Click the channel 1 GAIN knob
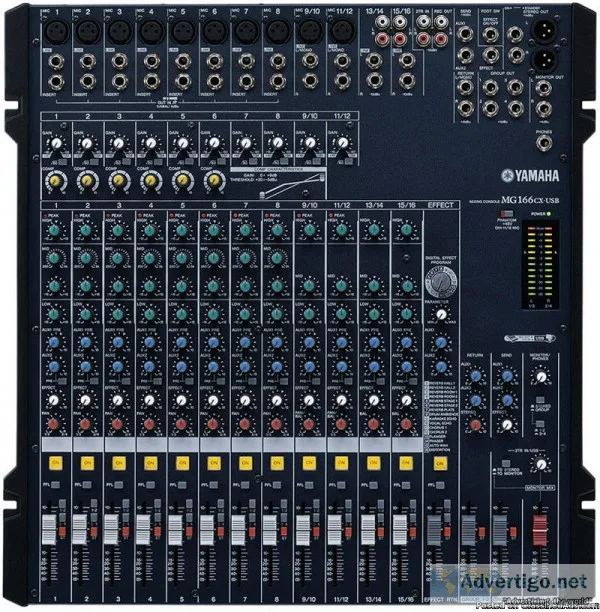Viewport: 600px width, 612px height. [56, 143]
